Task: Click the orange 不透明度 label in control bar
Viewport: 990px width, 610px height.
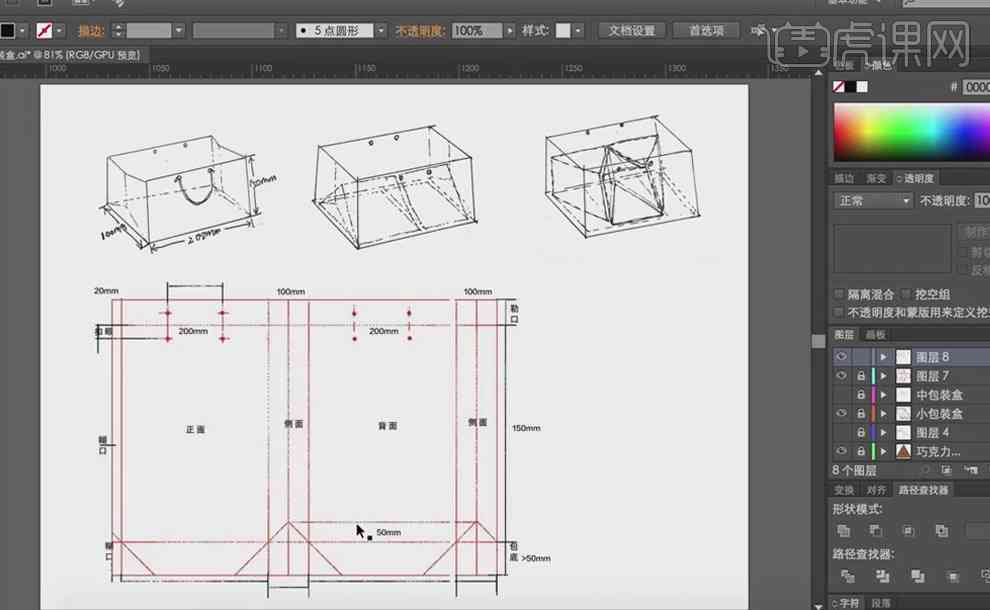Action: pyautogui.click(x=420, y=30)
